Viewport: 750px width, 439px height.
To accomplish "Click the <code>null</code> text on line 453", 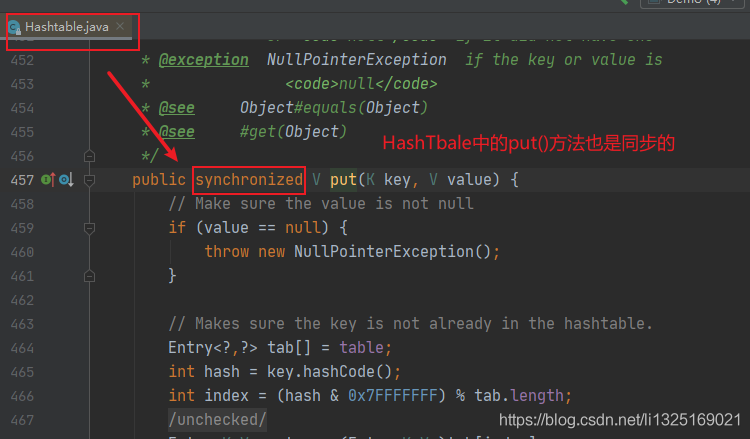I will (361, 84).
